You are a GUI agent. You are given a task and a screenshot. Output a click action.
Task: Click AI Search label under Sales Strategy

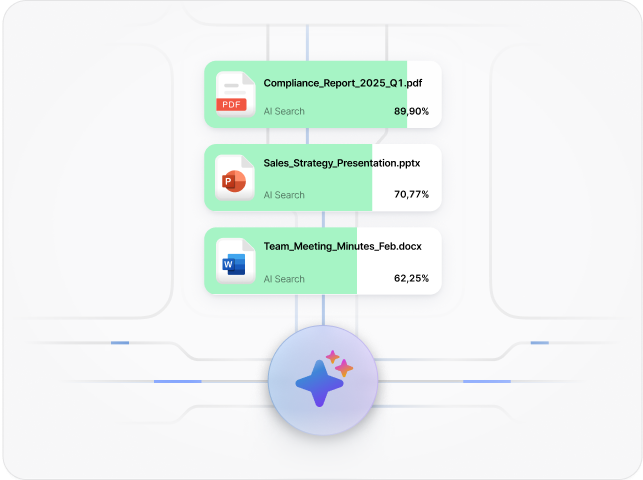point(284,195)
